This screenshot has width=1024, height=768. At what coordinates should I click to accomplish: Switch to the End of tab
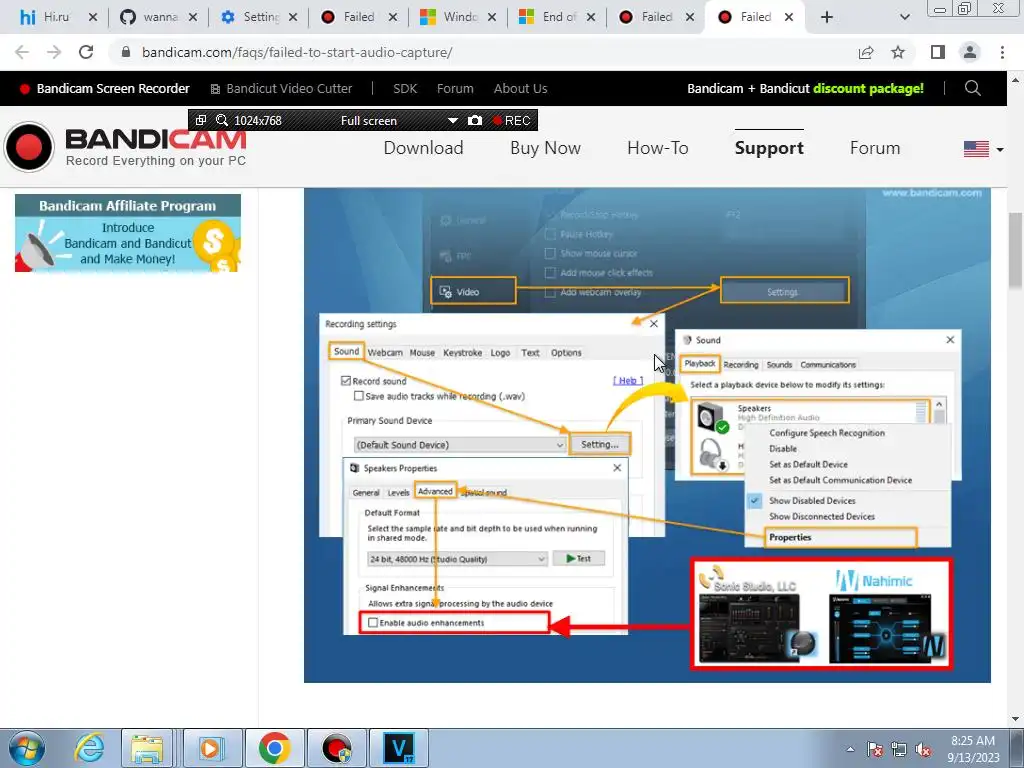(x=558, y=17)
